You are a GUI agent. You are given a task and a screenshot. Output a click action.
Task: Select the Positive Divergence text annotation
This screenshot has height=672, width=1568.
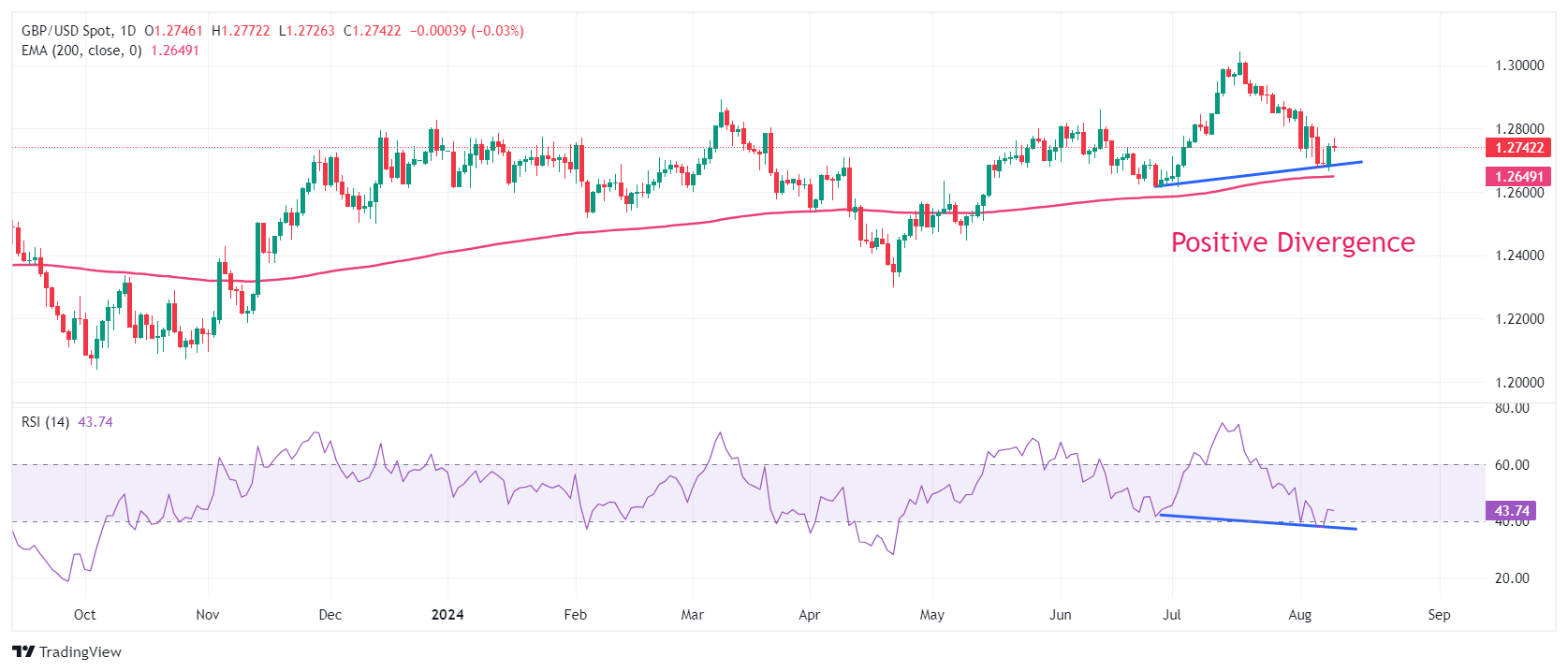[x=1293, y=242]
